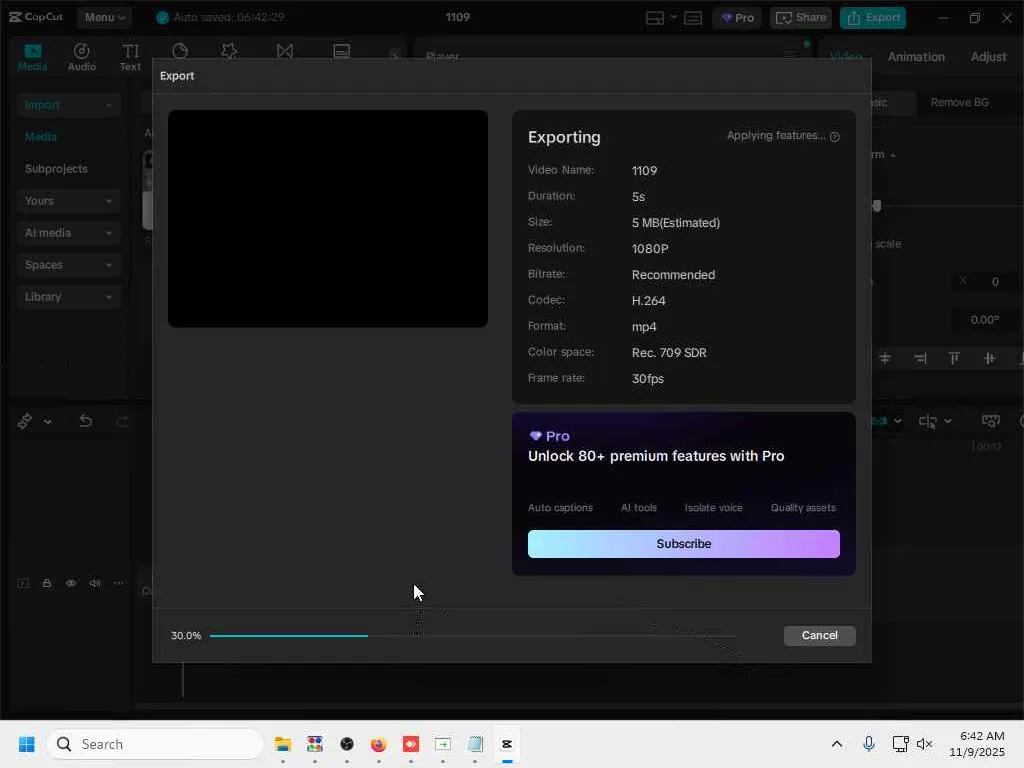Expand the Import dropdown

pyautogui.click(x=69, y=104)
